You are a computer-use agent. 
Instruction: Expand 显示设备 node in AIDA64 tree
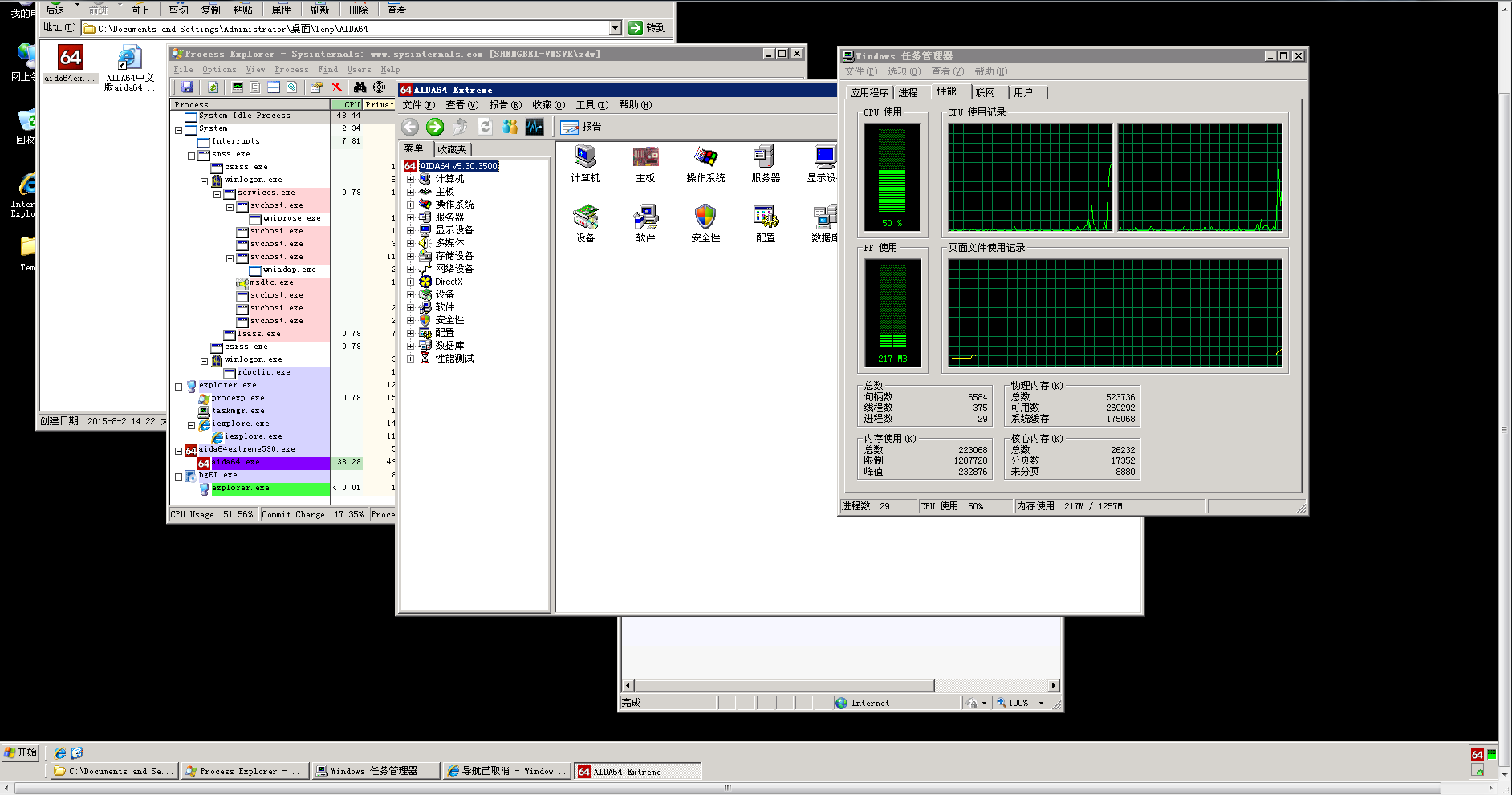coord(410,230)
